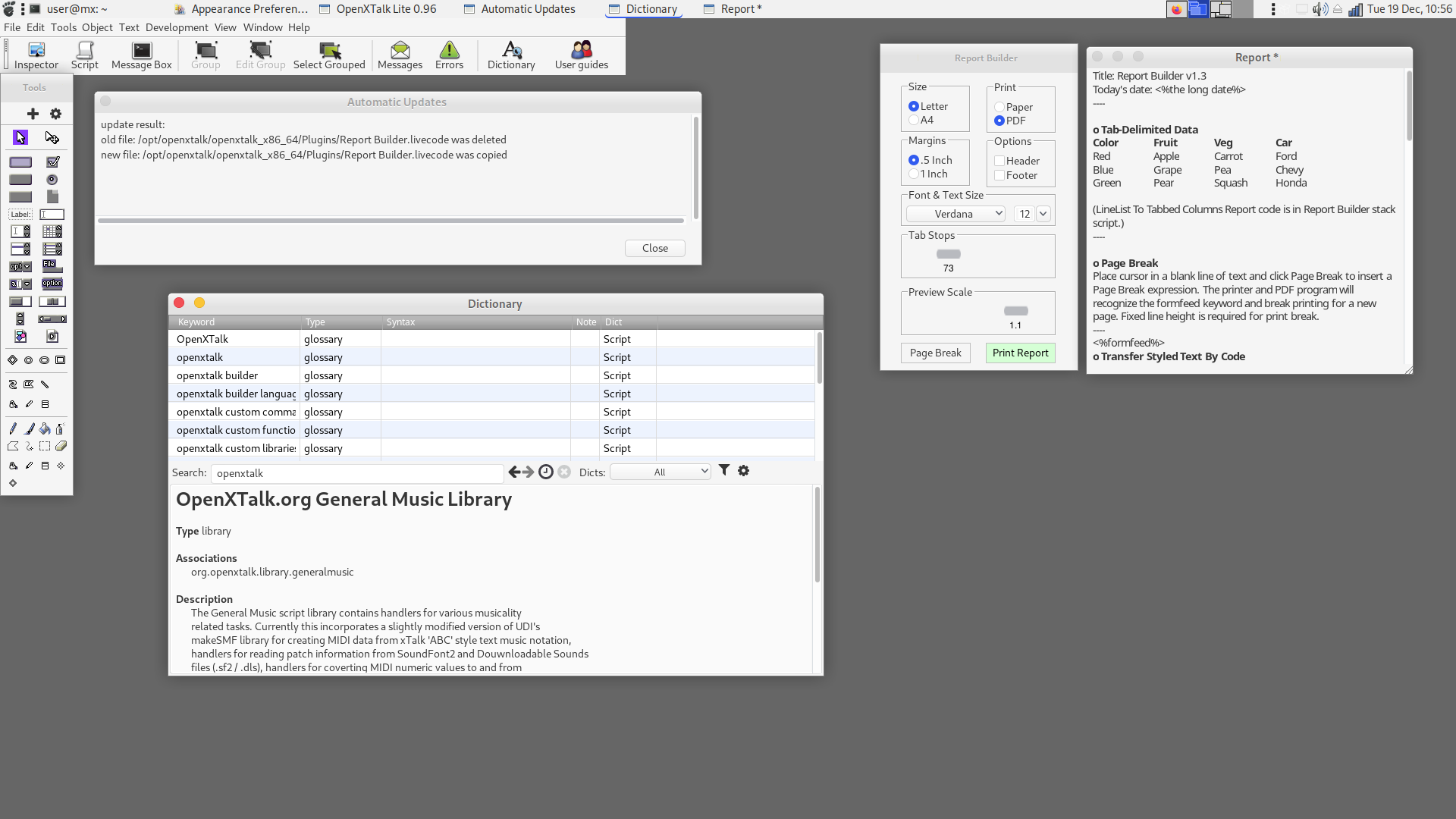Select the Eraser tool

pos(61,447)
